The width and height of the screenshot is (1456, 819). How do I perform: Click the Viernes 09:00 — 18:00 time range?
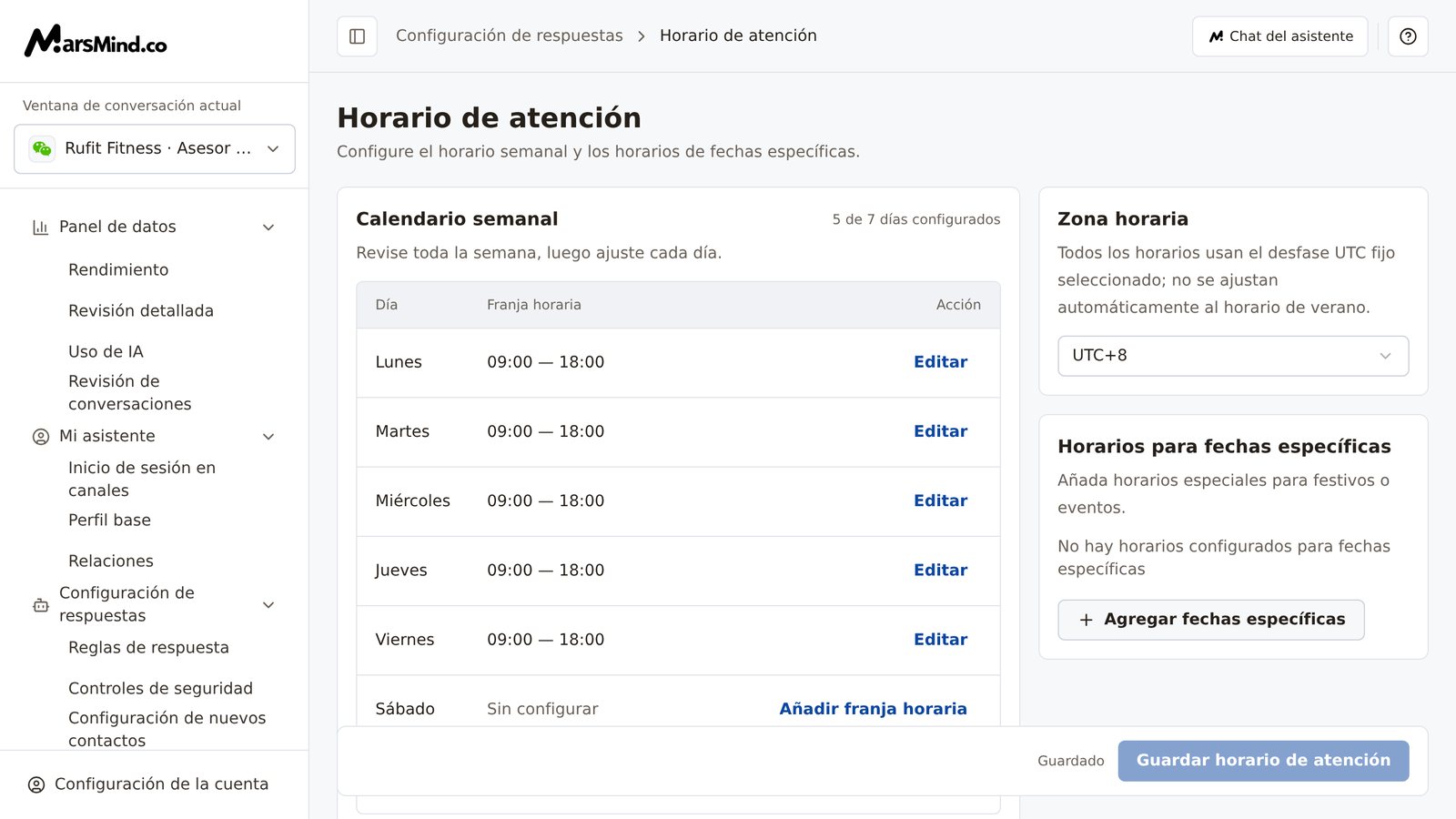[545, 640]
